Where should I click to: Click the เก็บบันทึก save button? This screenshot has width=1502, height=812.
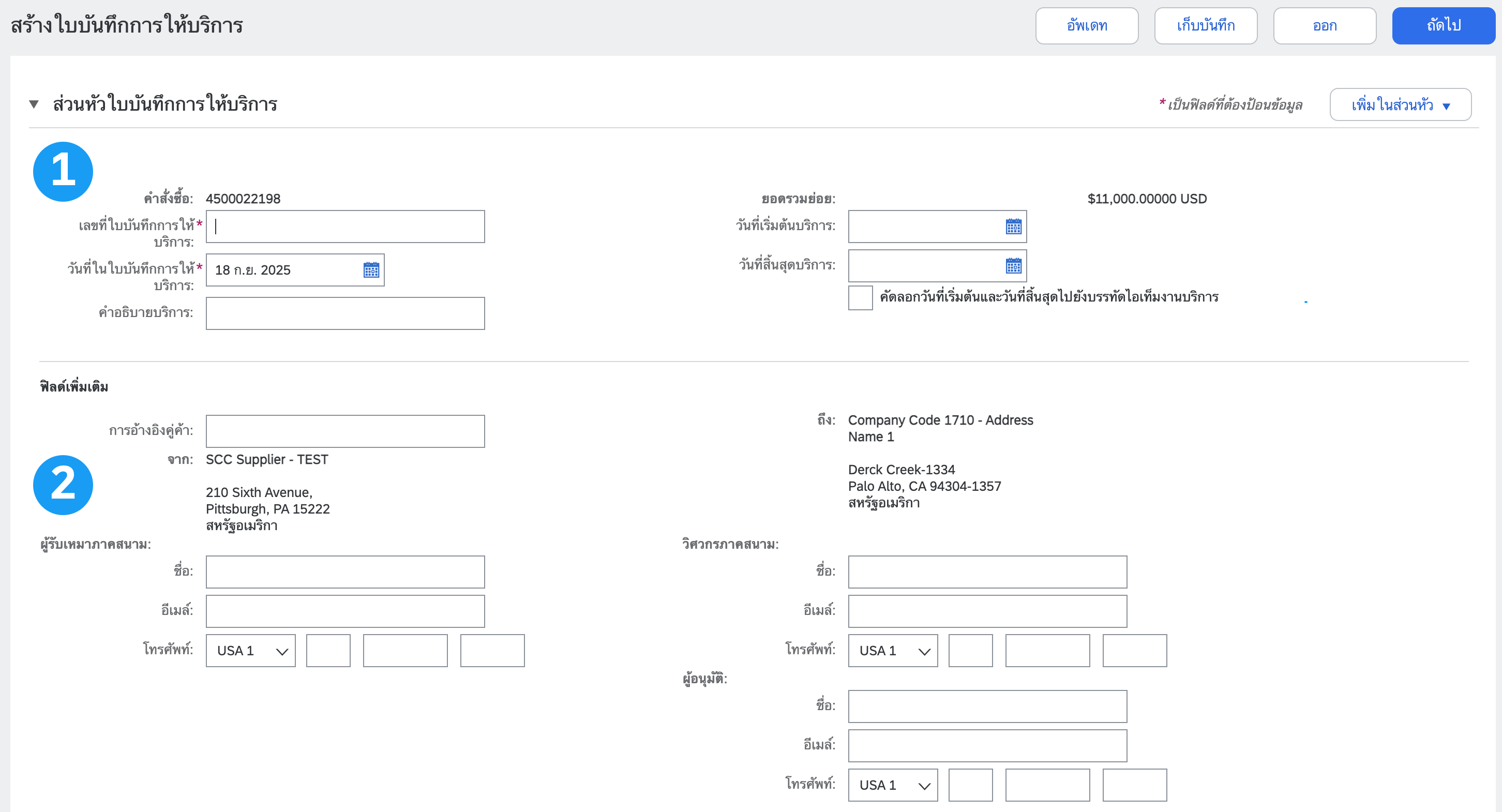[1205, 26]
